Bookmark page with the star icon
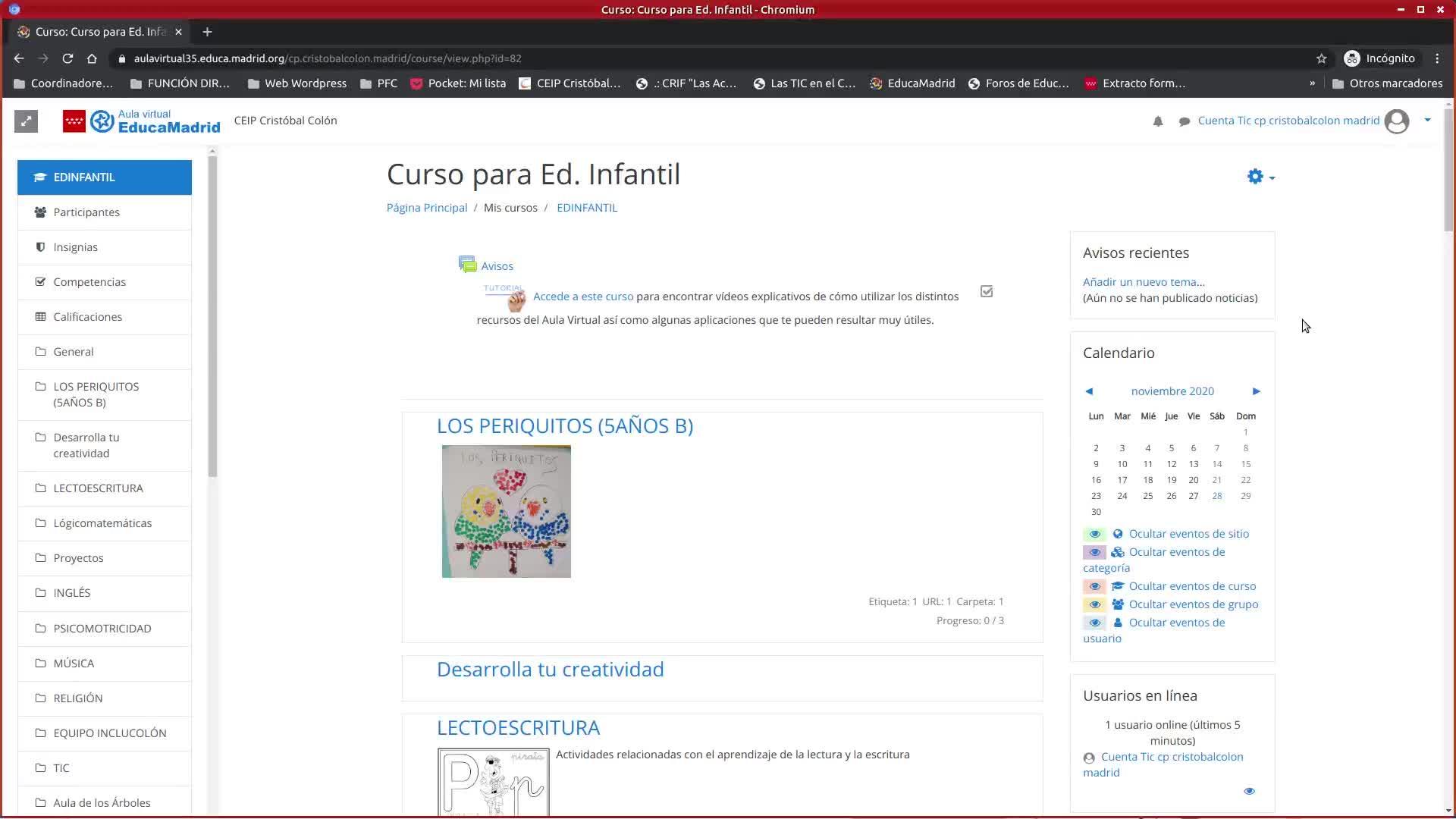Viewport: 1456px width, 819px height. point(1321,58)
